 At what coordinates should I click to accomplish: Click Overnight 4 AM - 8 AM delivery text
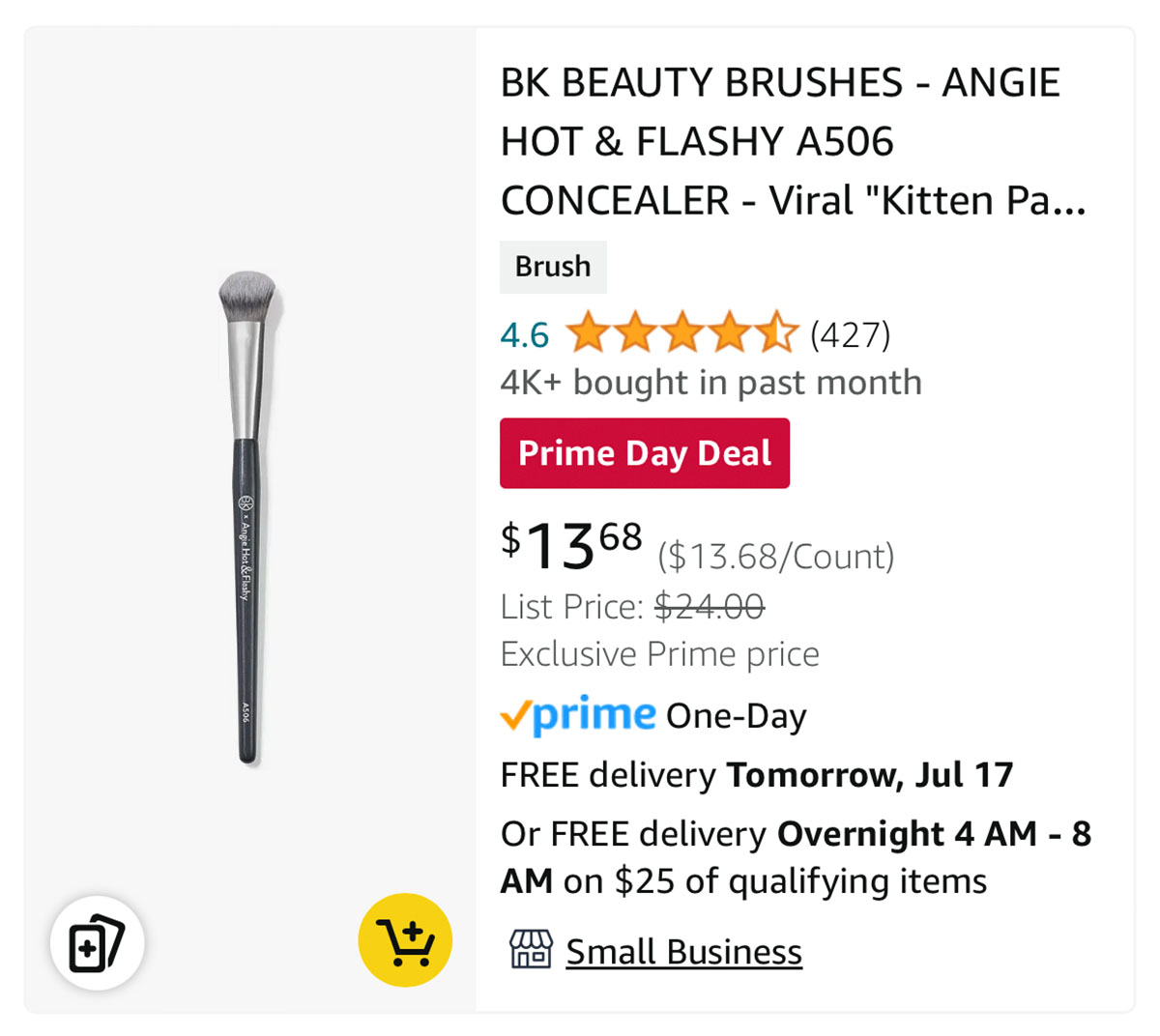tap(796, 857)
